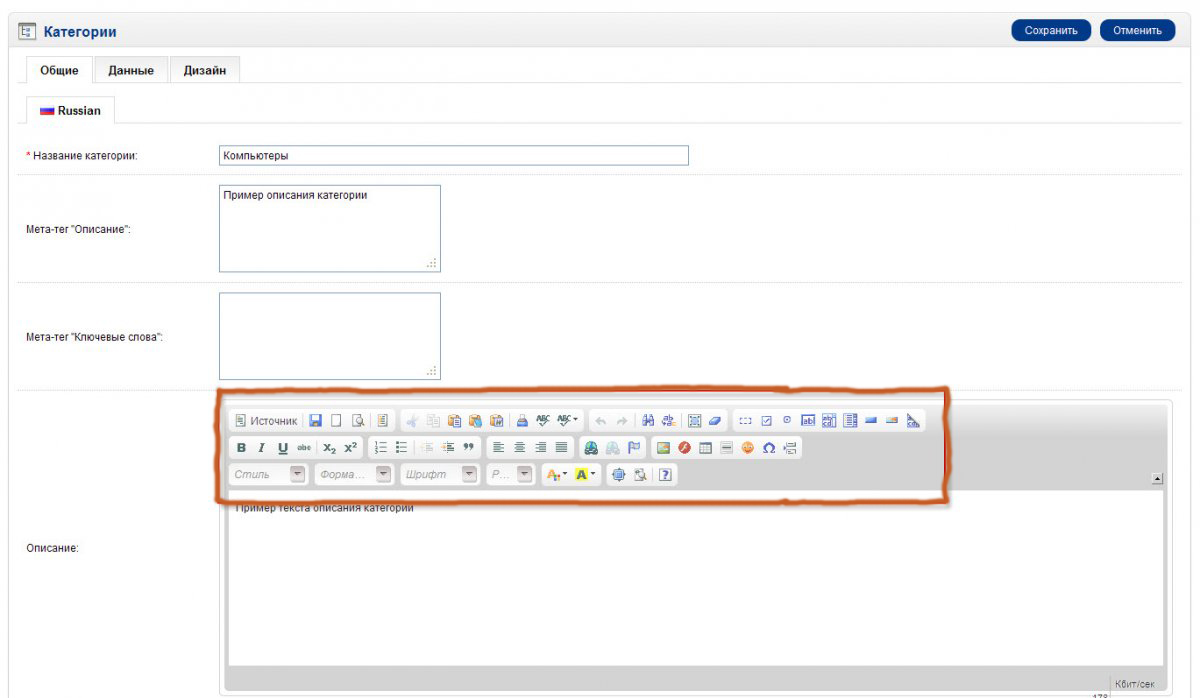Toggle bold formatting in the editor
The width and height of the screenshot is (1200, 698).
point(241,448)
